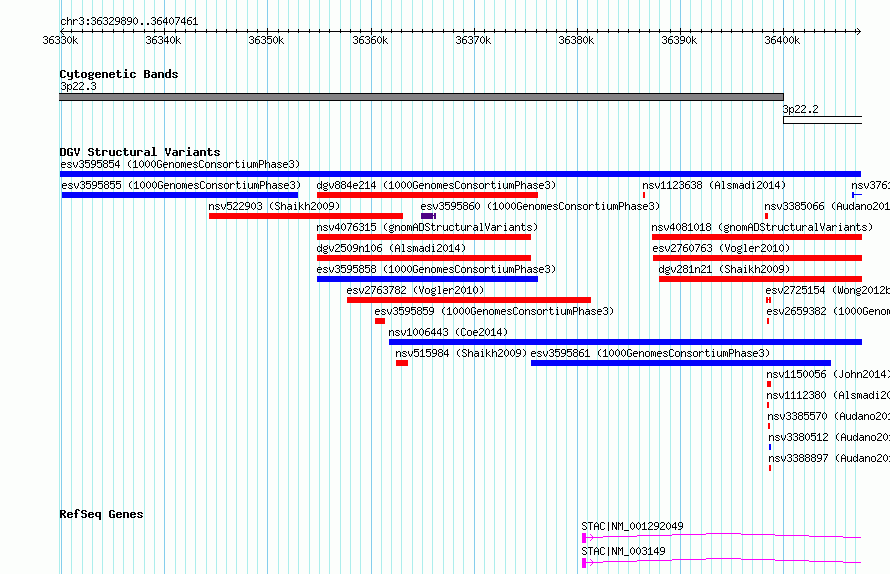Click nsv3385066 variant label

[826, 207]
